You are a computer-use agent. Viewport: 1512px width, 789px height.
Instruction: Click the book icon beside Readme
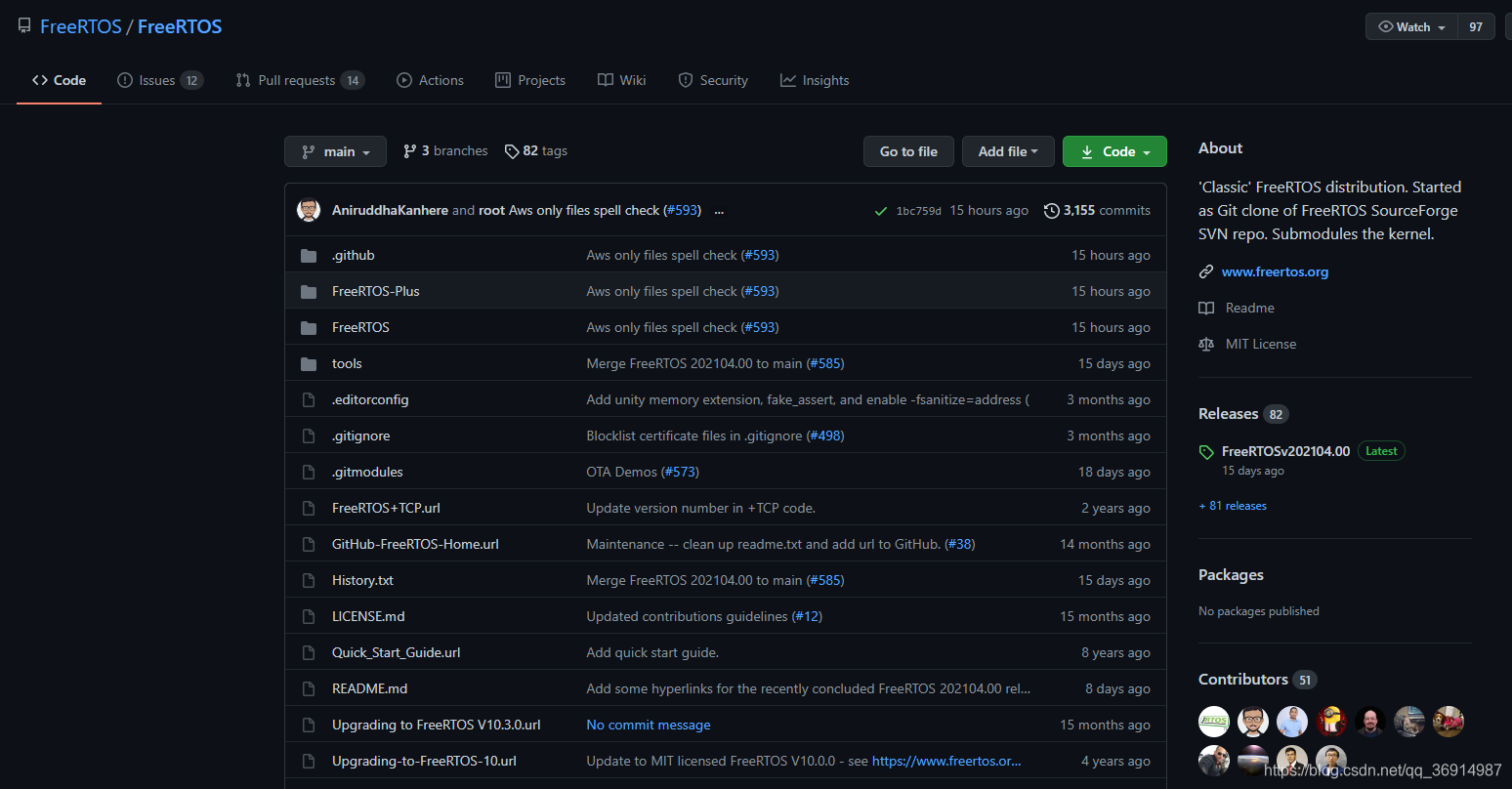(x=1206, y=309)
